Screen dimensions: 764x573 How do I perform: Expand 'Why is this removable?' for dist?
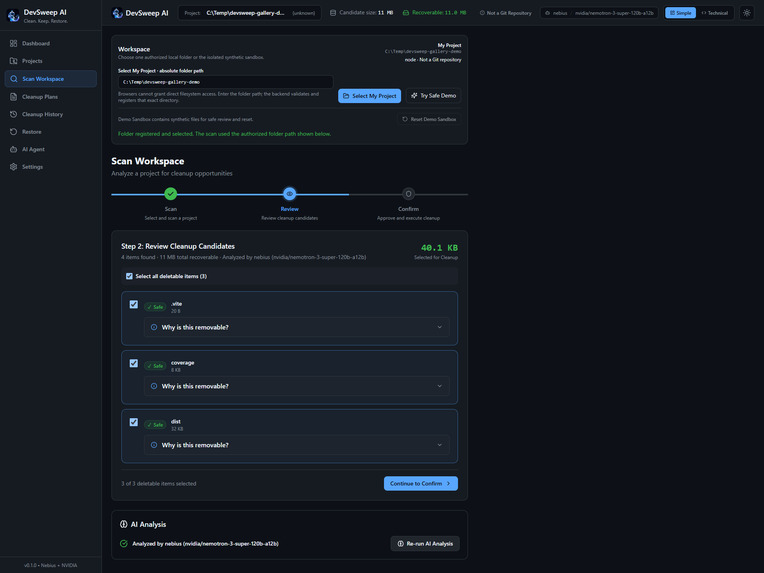[x=296, y=445]
